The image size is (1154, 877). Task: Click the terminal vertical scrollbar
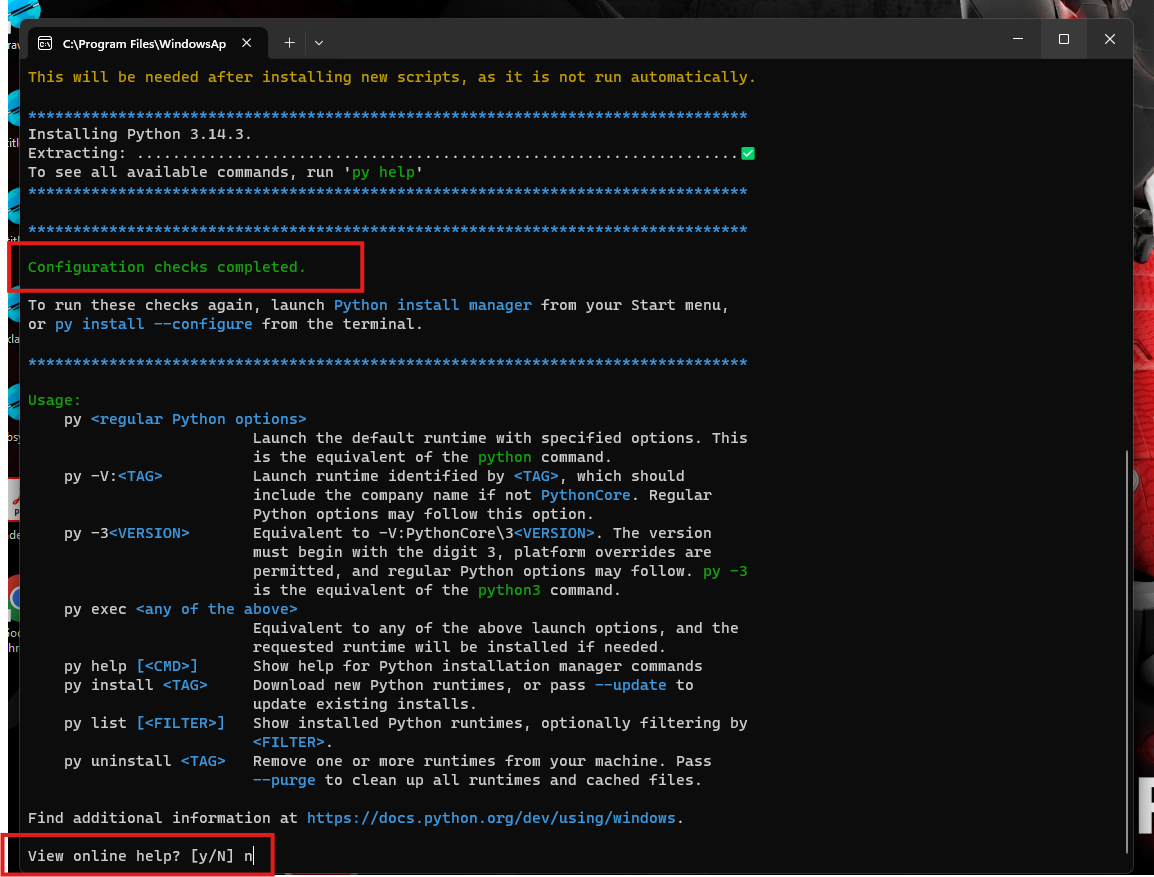[1127, 650]
